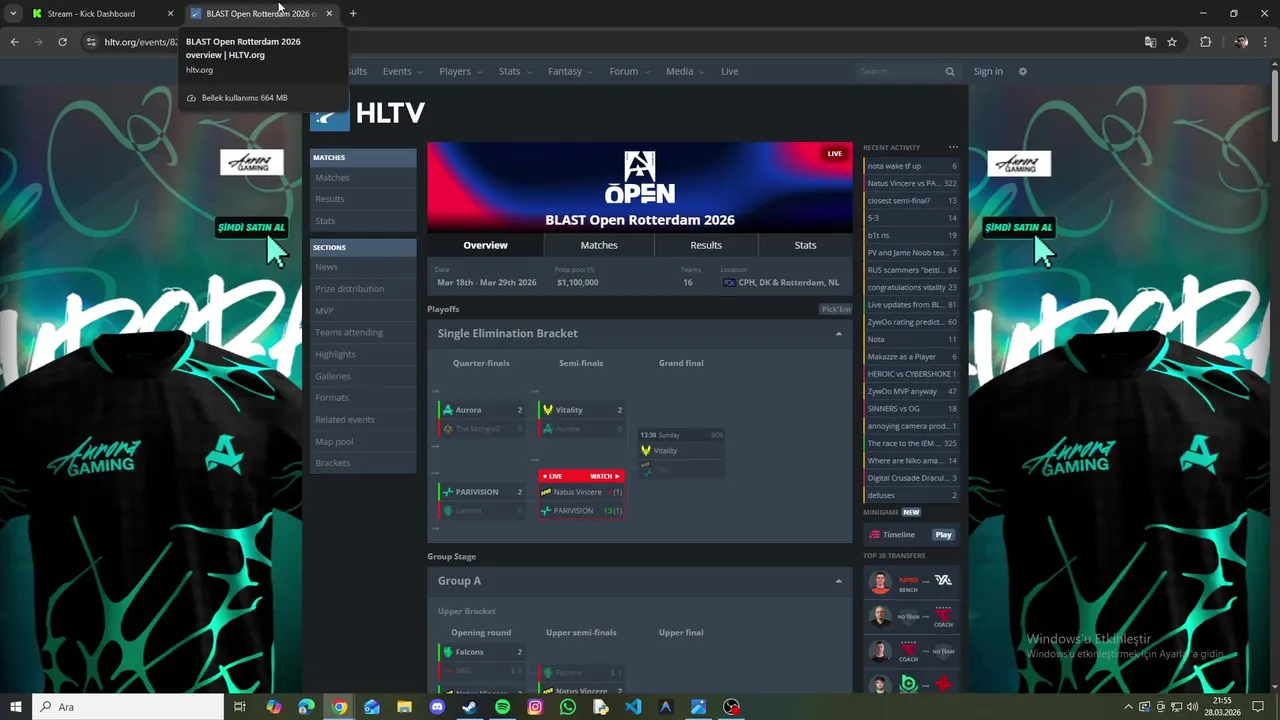
Task: Collapse the Single Elimination Bracket section
Action: 838,334
